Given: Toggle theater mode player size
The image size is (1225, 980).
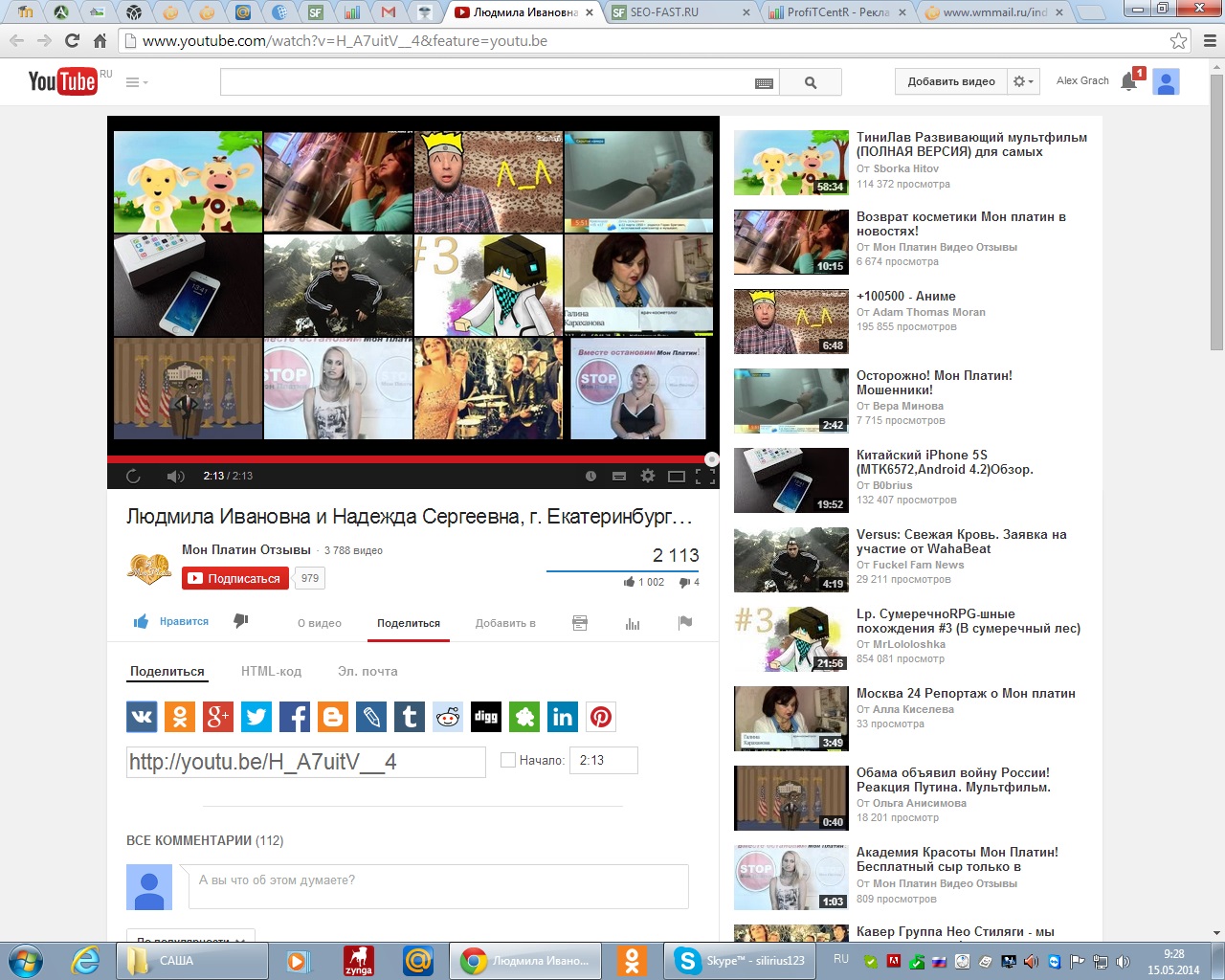Looking at the screenshot, I should [677, 476].
